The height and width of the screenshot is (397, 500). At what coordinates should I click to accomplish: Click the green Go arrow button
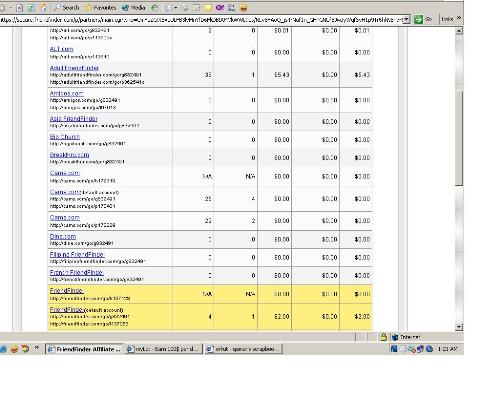[418, 20]
